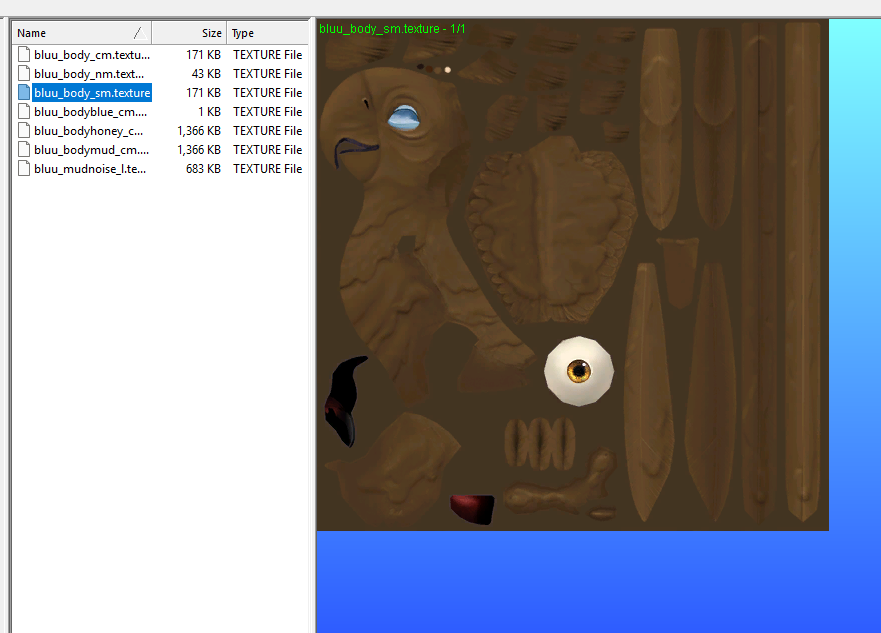This screenshot has height=633, width=881.
Task: Select the highlighted bluu_body_sm.texture file
Action: coord(92,93)
